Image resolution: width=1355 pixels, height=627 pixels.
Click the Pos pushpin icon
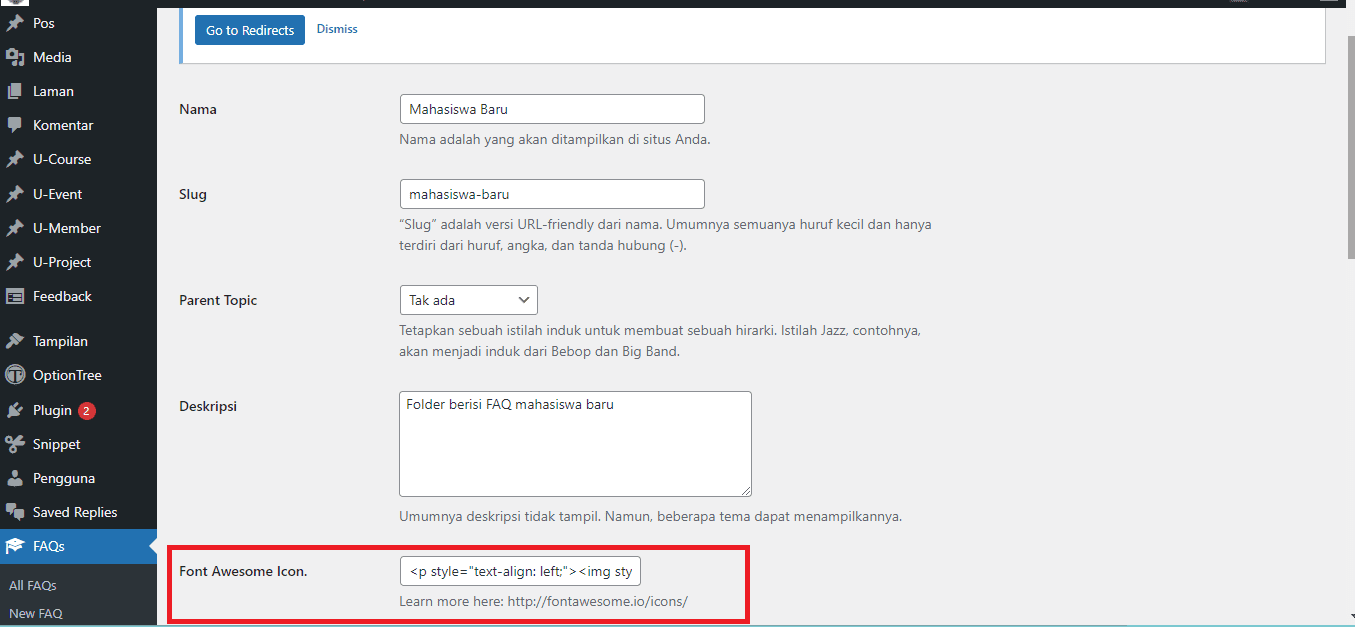pos(15,23)
